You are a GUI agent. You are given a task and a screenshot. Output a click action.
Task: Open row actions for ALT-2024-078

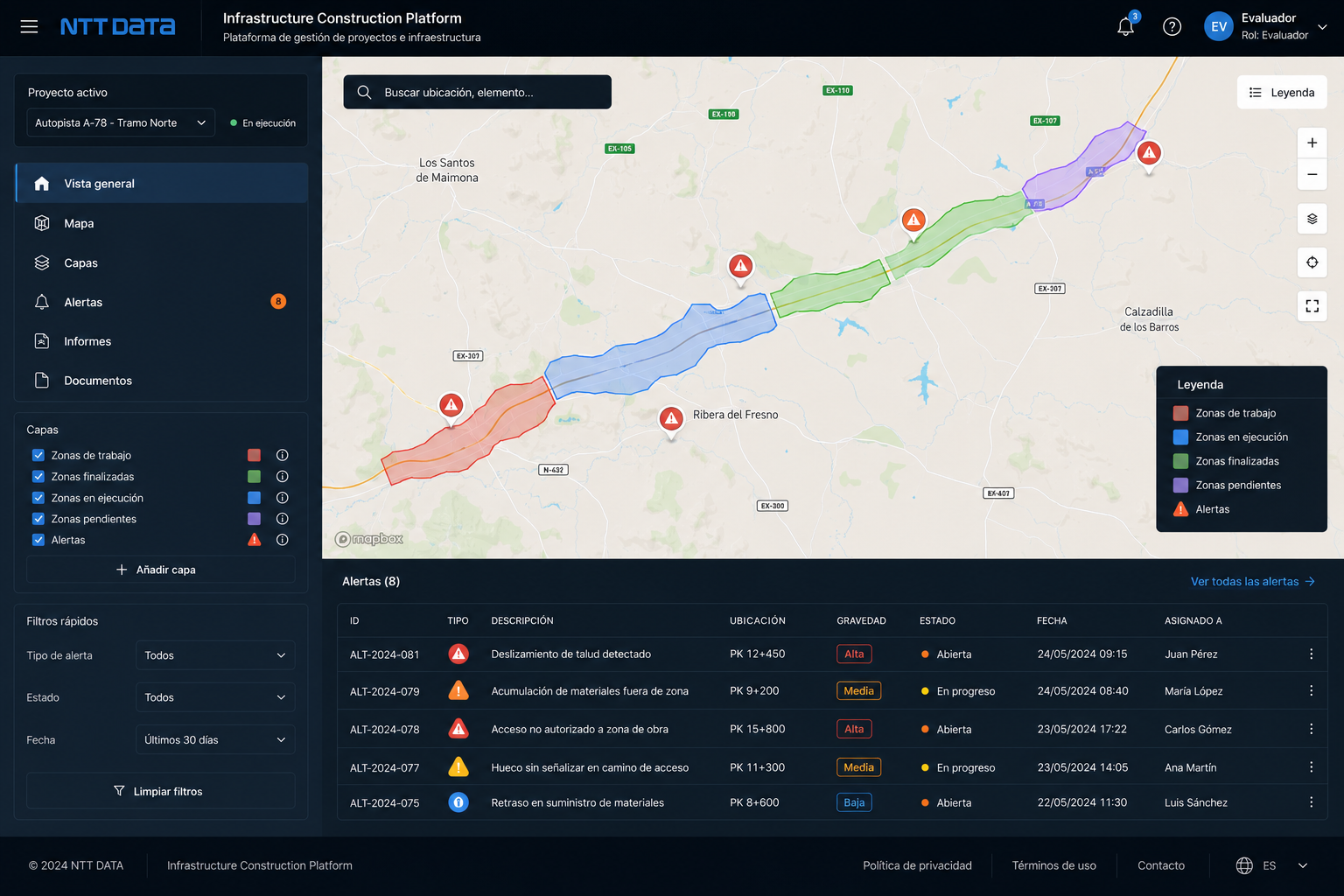[1311, 729]
